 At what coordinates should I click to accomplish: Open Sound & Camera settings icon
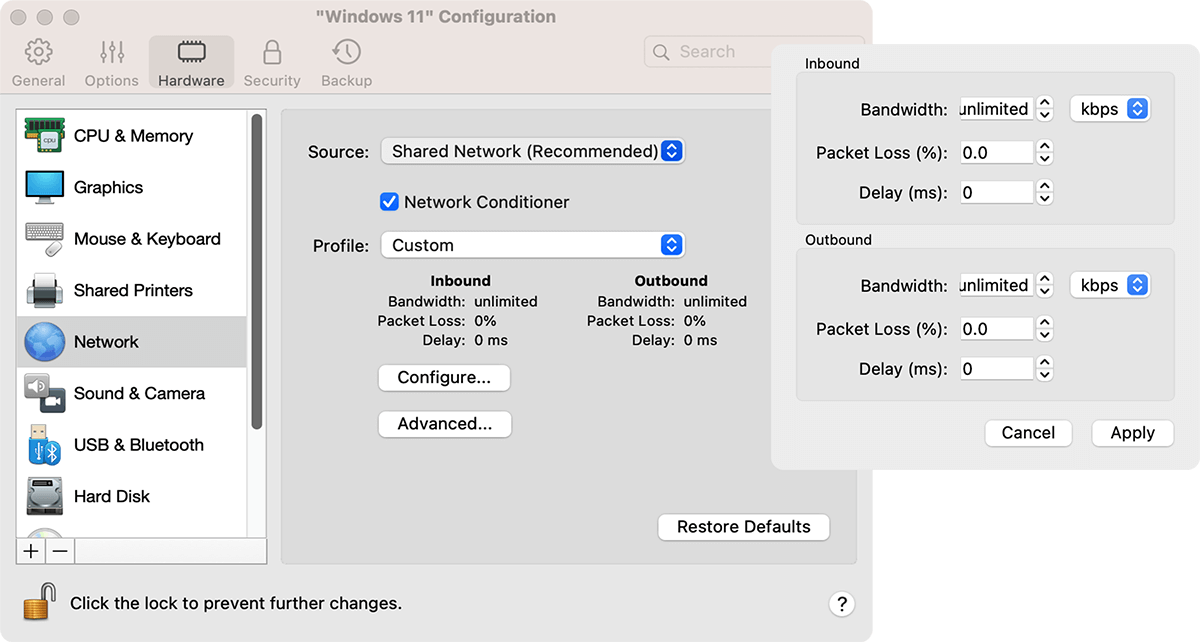pyautogui.click(x=45, y=394)
